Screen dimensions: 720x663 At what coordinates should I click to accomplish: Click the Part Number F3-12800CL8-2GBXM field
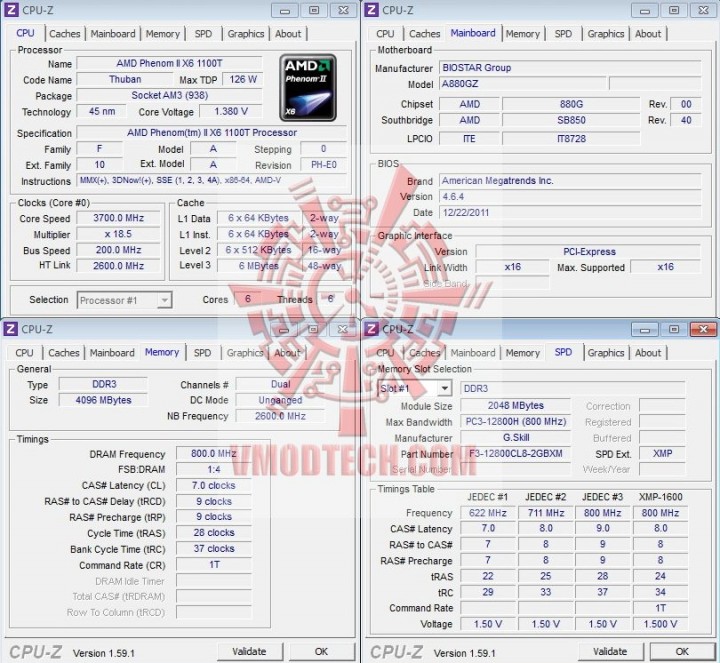pos(516,454)
